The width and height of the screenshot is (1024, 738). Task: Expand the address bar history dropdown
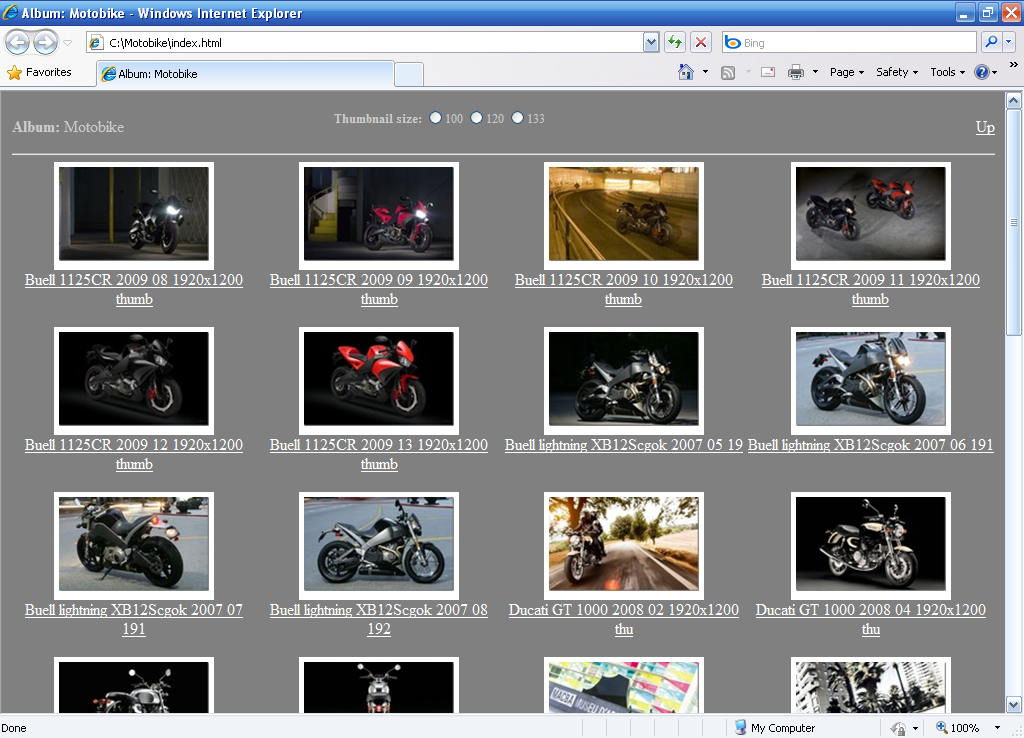tap(651, 43)
